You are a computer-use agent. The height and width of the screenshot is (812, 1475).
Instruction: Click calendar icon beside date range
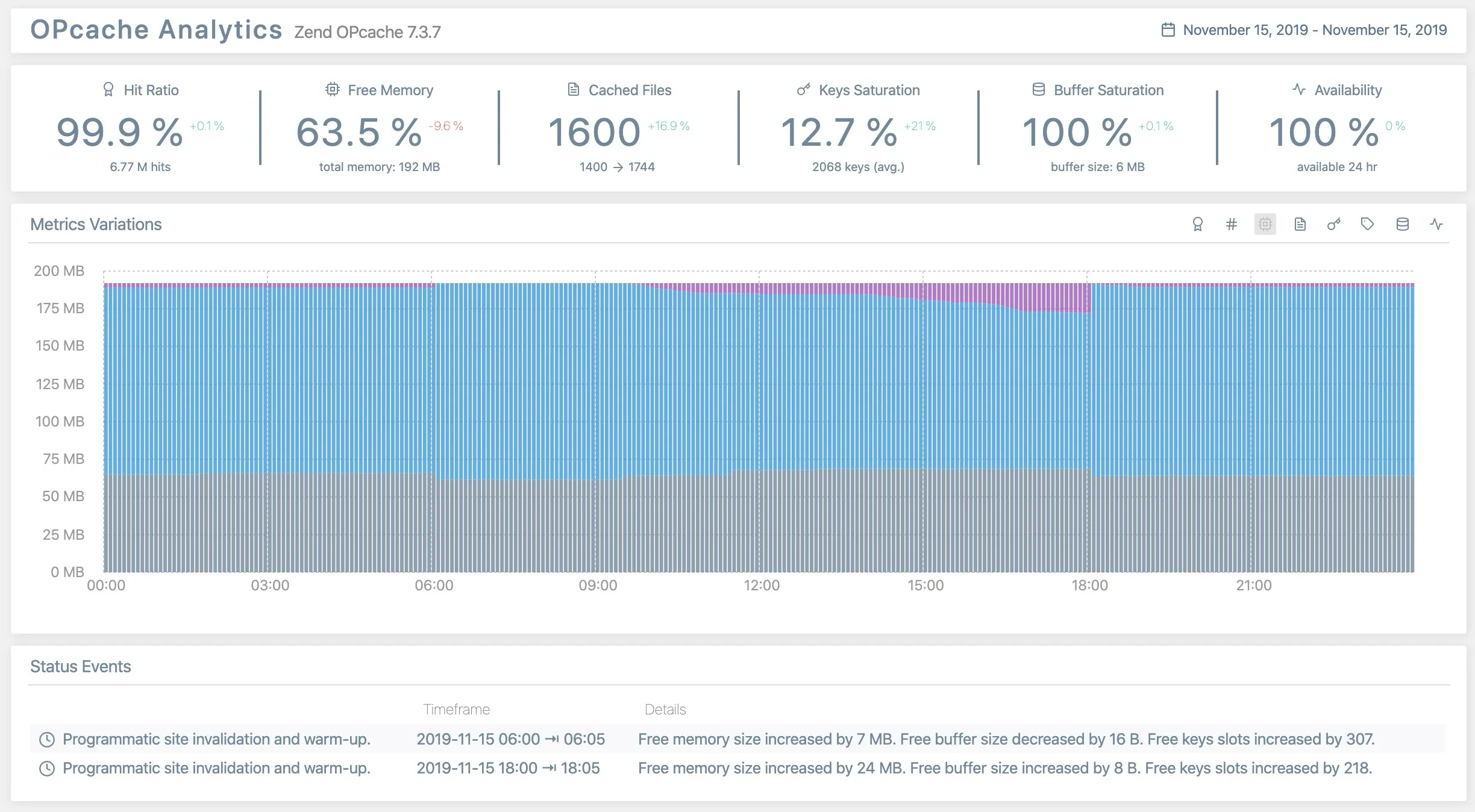pyautogui.click(x=1168, y=30)
